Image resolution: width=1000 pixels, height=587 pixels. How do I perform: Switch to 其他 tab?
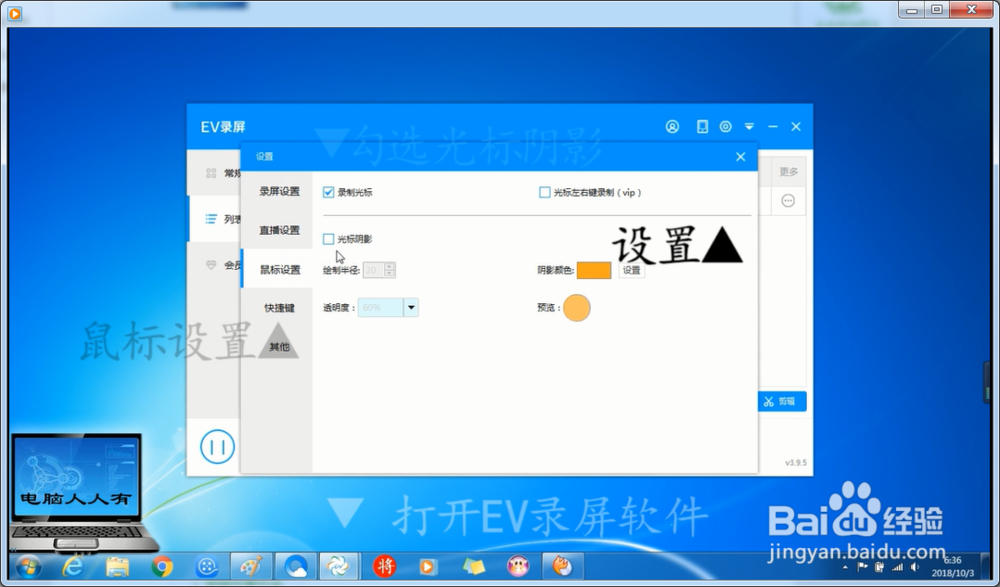click(x=277, y=346)
